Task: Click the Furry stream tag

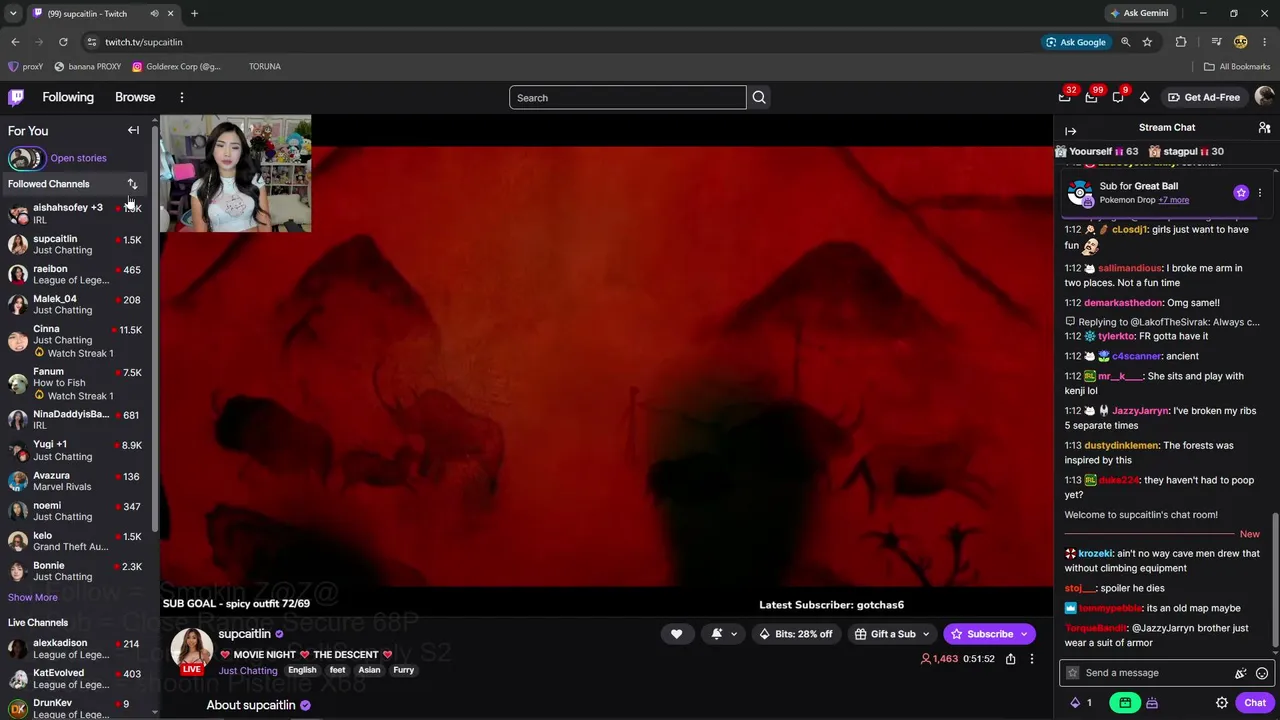Action: point(404,670)
